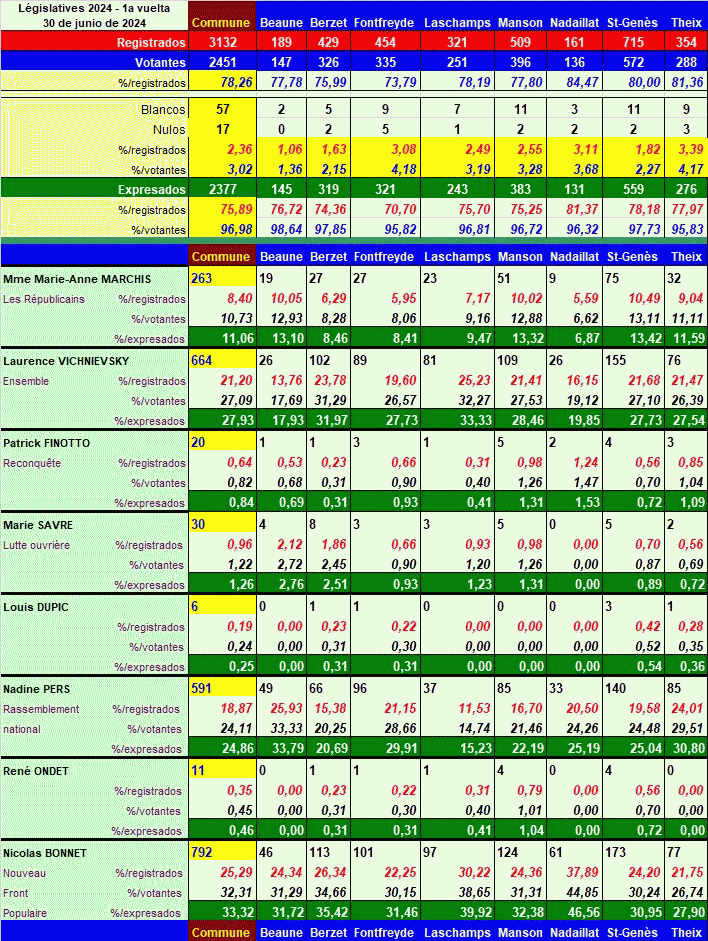Click the party label Les Républicains

(44, 299)
